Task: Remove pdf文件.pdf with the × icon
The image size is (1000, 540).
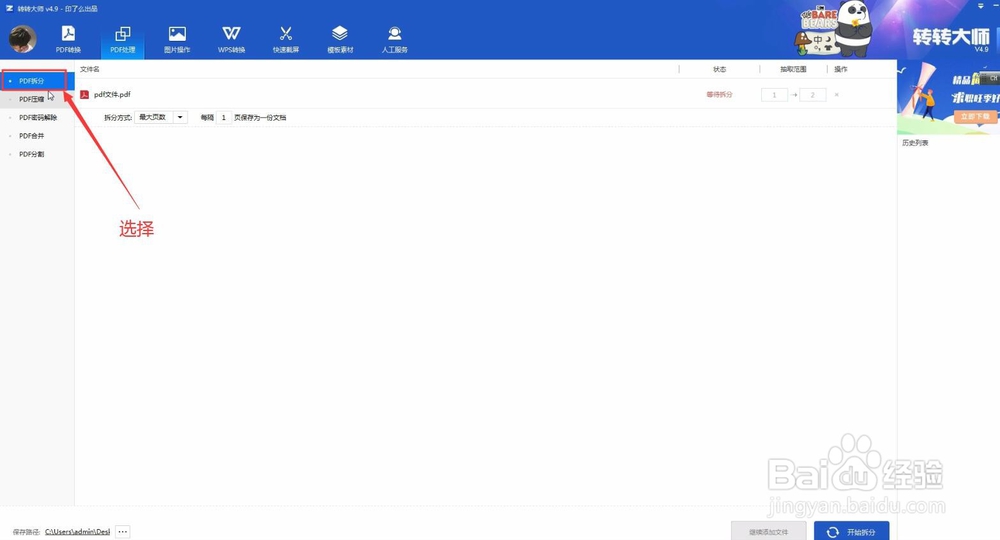Action: [x=837, y=95]
